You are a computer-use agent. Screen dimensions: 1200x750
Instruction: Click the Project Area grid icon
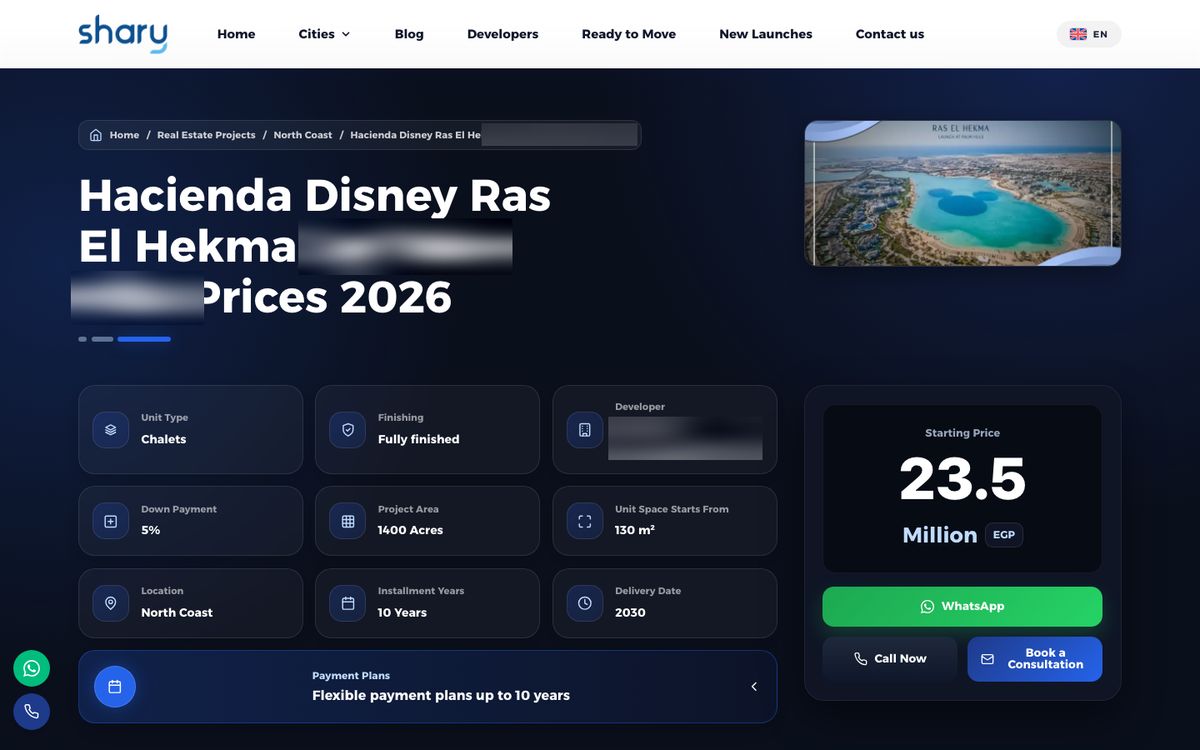348,521
